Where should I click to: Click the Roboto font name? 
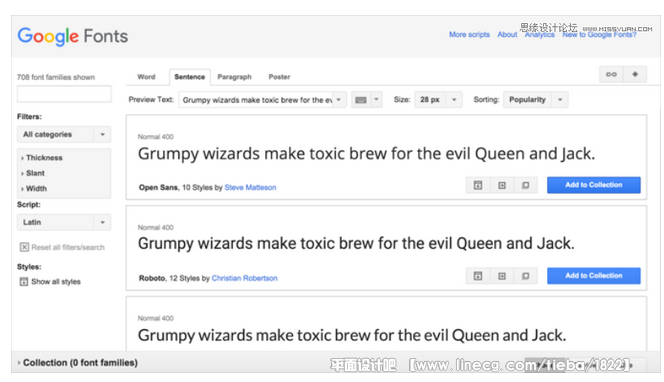pos(152,278)
